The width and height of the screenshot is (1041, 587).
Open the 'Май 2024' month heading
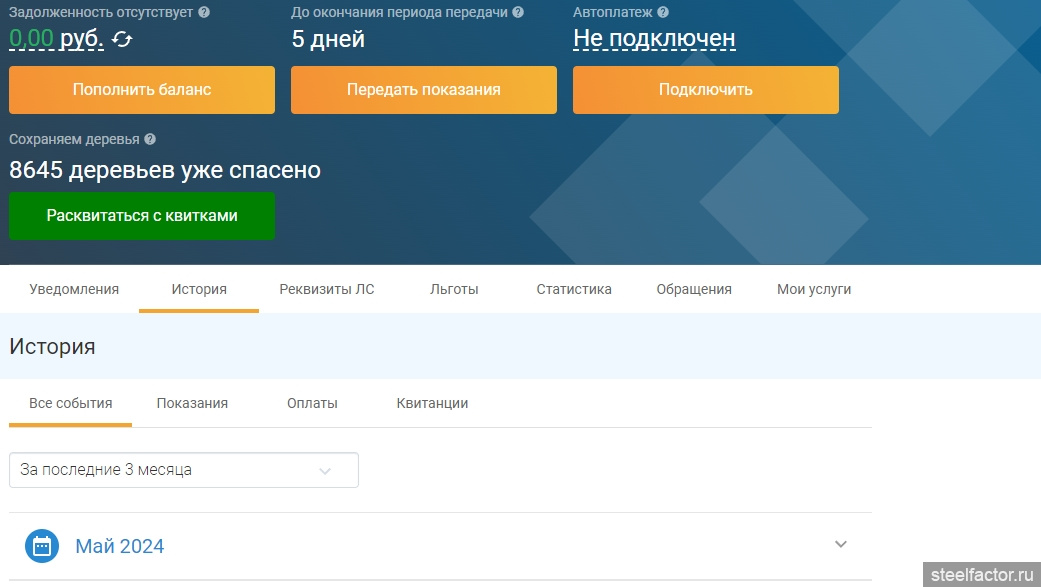120,546
